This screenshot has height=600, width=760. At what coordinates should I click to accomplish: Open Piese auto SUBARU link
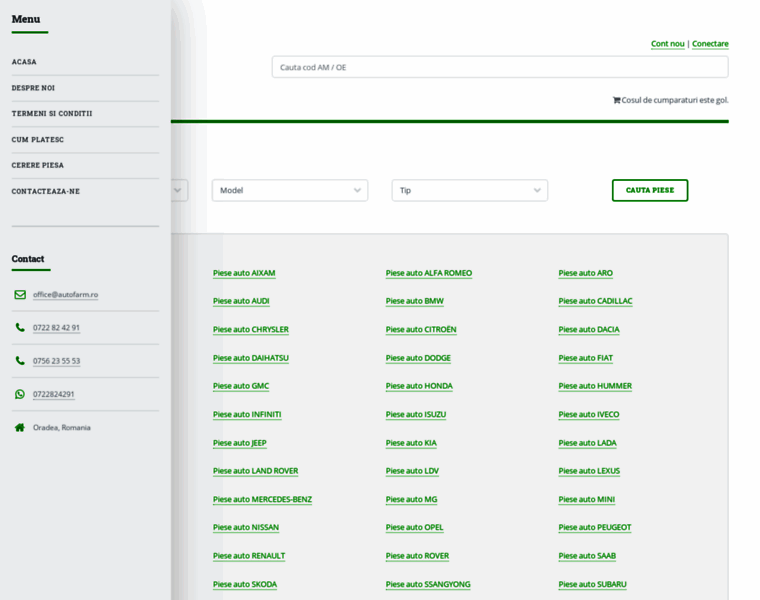593,585
